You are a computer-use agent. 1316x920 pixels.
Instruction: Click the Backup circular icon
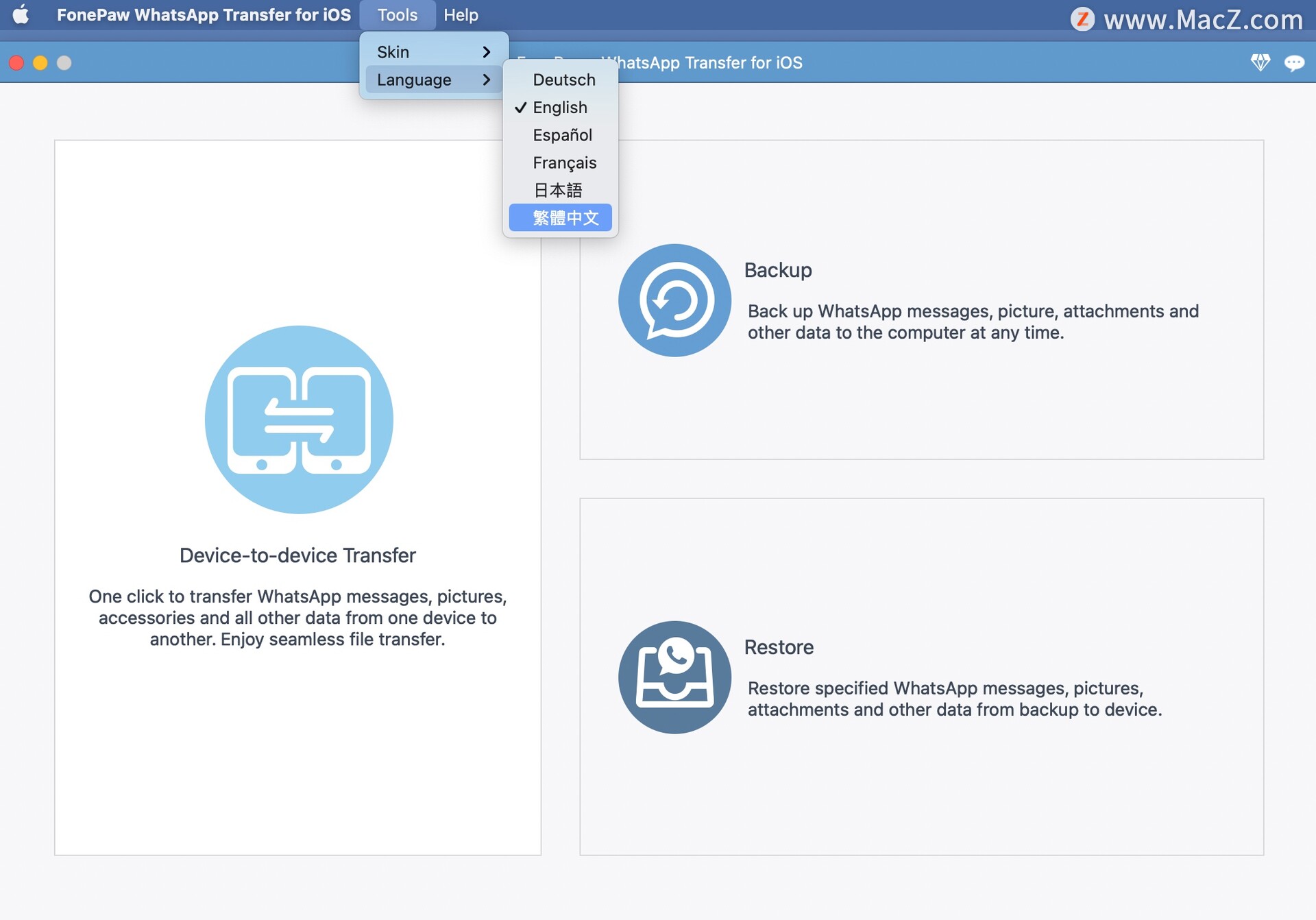point(674,300)
